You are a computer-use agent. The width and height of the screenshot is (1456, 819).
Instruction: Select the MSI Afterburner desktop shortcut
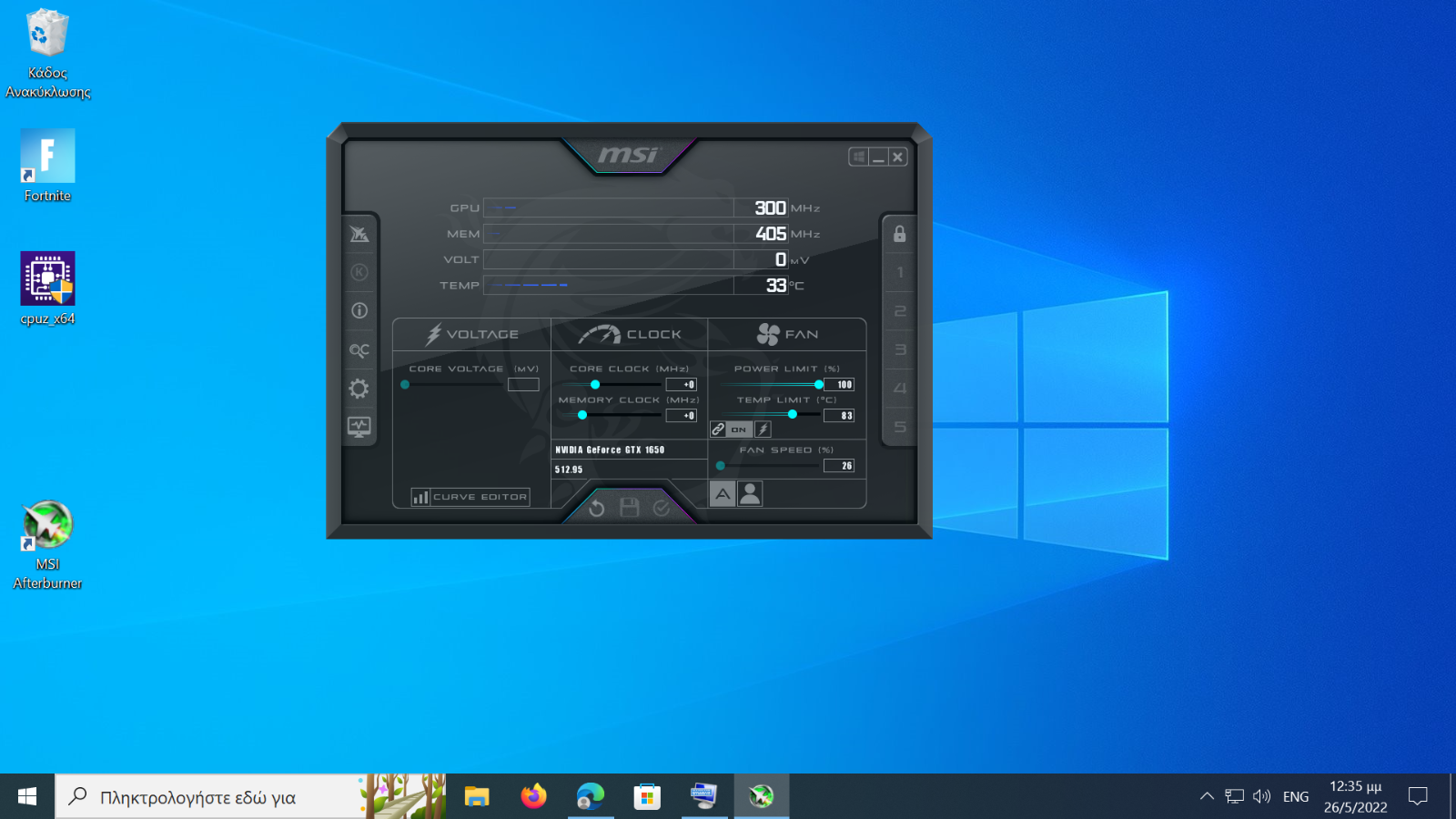click(x=47, y=545)
